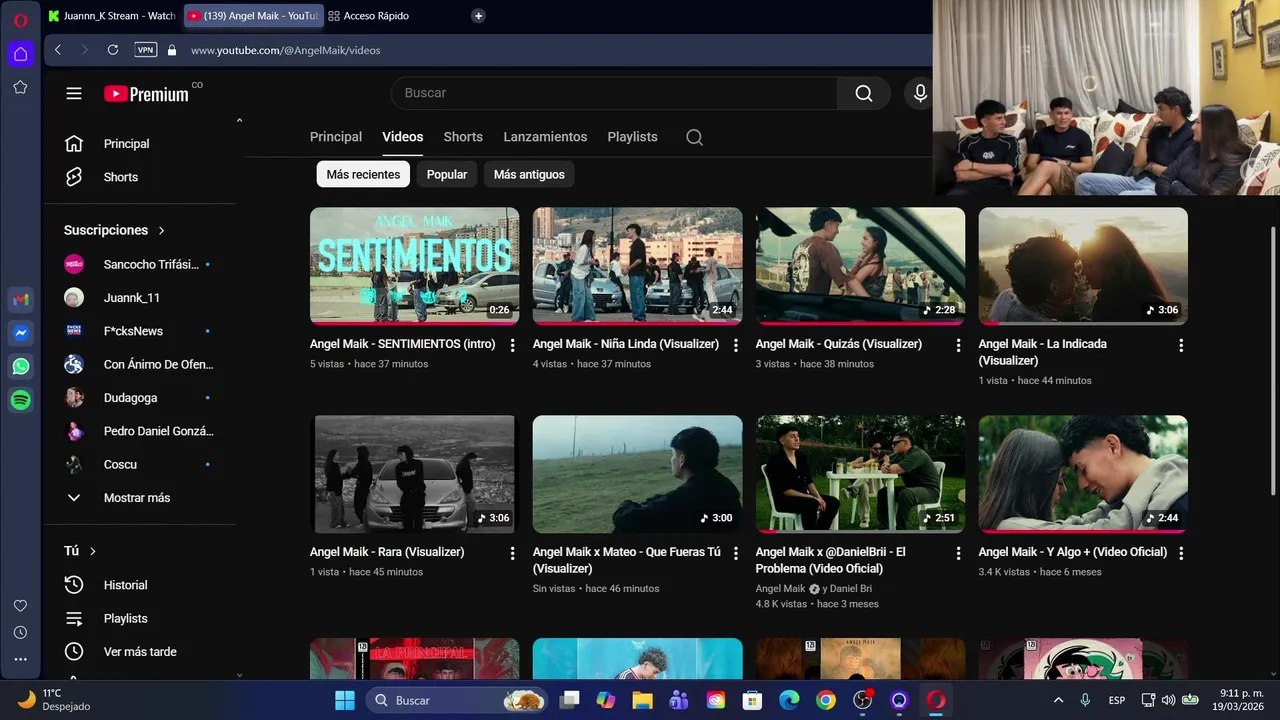Play the Y Algo + video thumbnail
Image resolution: width=1280 pixels, height=720 pixels.
click(1083, 474)
